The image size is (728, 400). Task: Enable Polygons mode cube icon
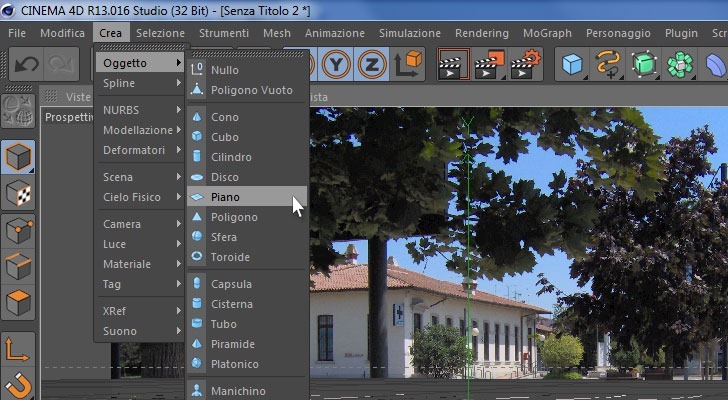coord(18,303)
